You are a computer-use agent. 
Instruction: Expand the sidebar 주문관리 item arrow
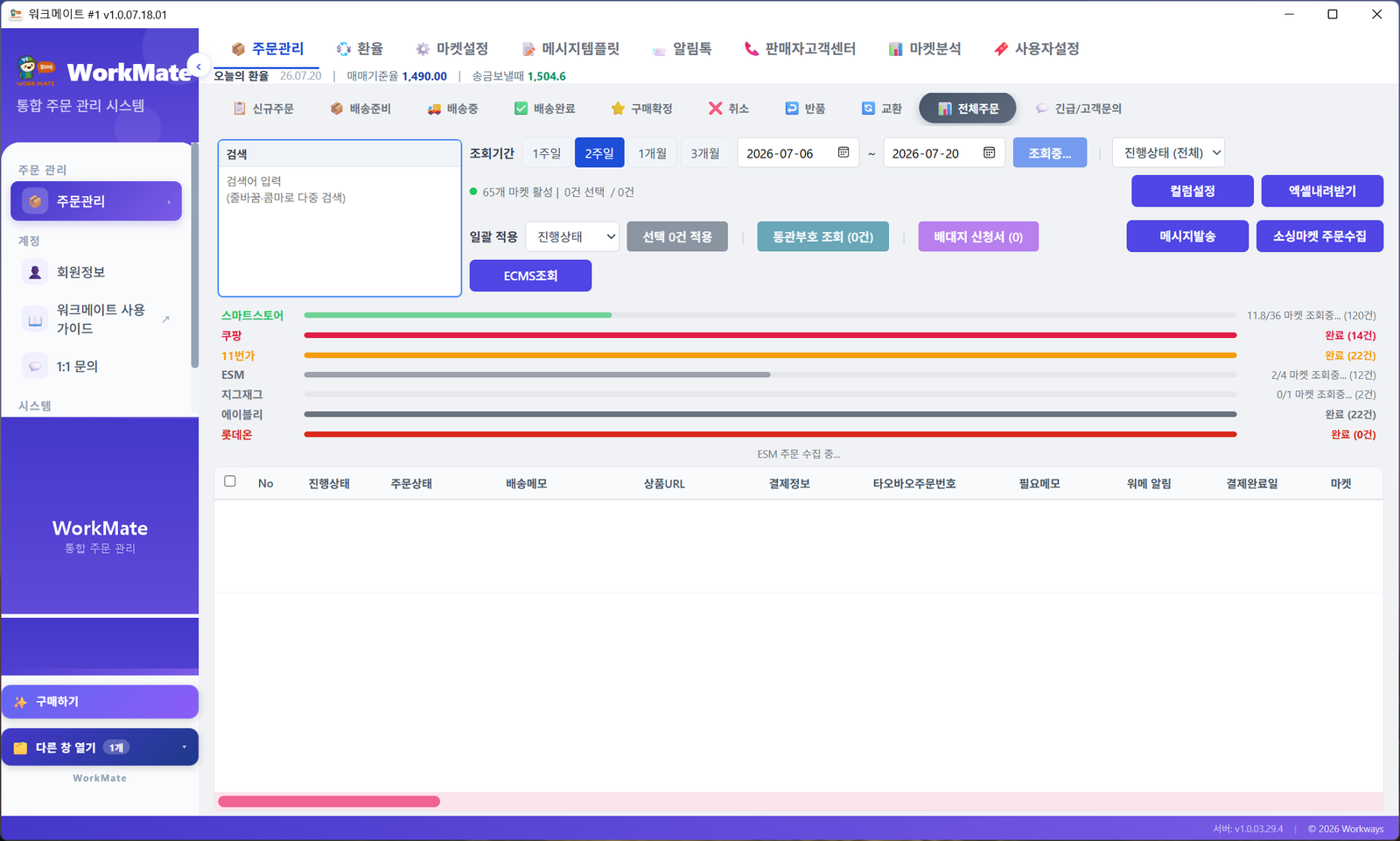[x=169, y=202]
